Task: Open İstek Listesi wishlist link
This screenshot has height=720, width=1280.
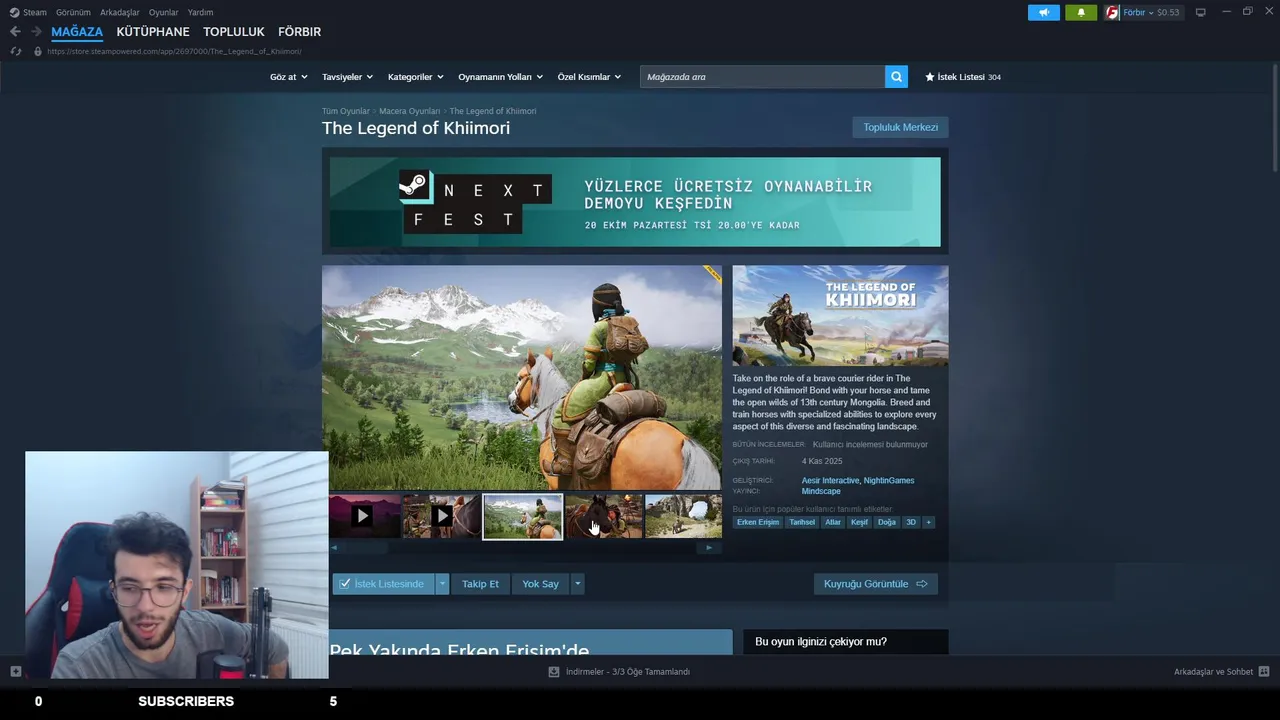Action: tap(963, 77)
